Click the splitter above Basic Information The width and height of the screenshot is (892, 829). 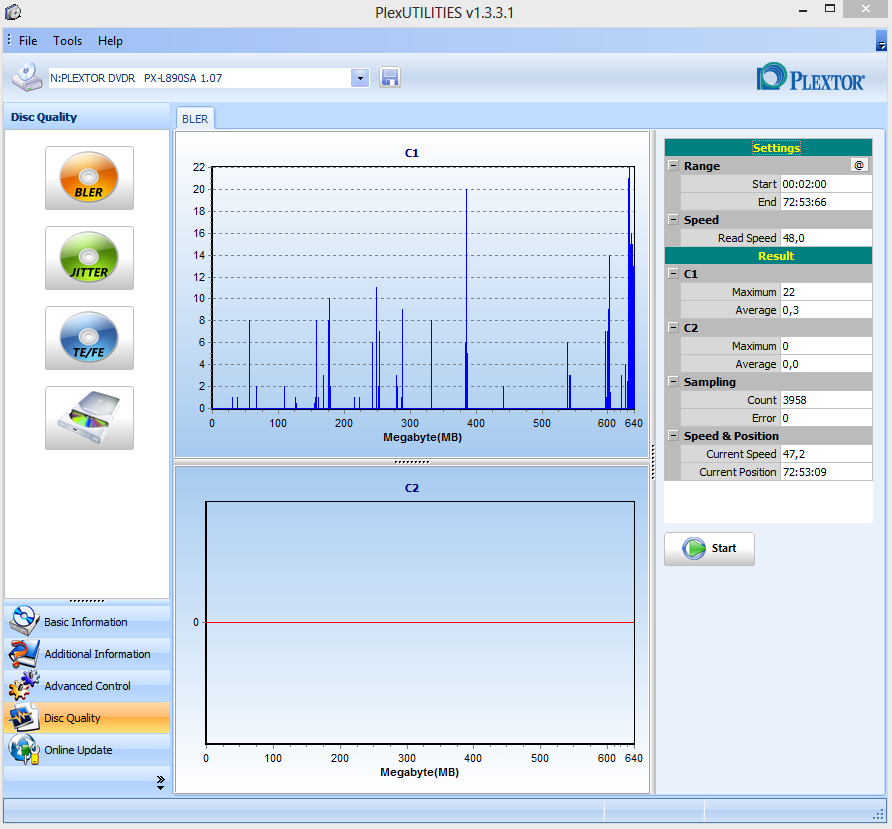click(87, 601)
